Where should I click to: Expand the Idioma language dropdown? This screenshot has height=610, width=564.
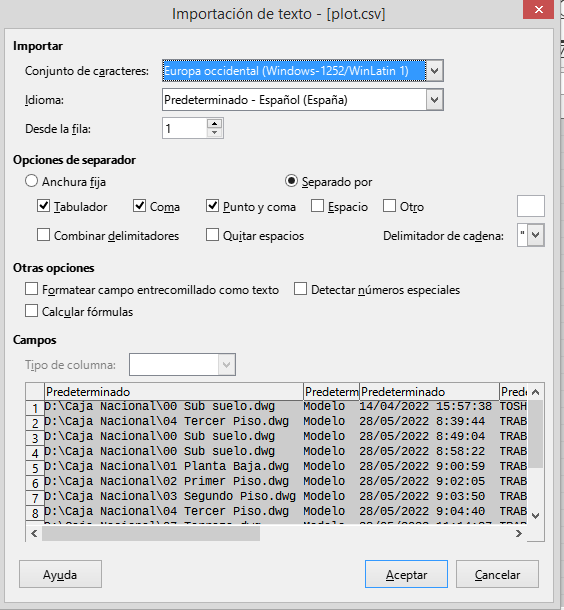pyautogui.click(x=435, y=100)
